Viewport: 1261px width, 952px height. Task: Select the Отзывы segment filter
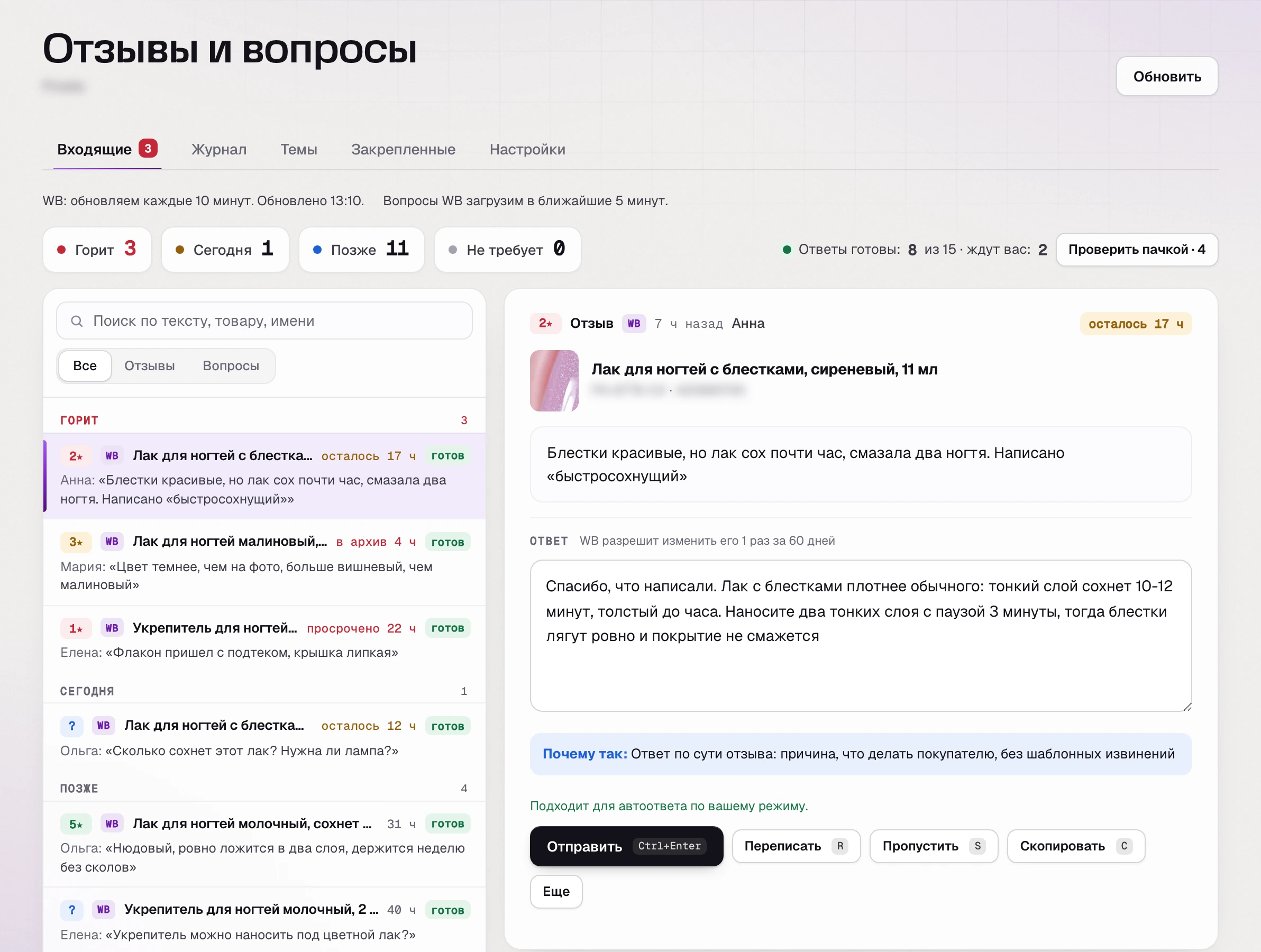(149, 366)
